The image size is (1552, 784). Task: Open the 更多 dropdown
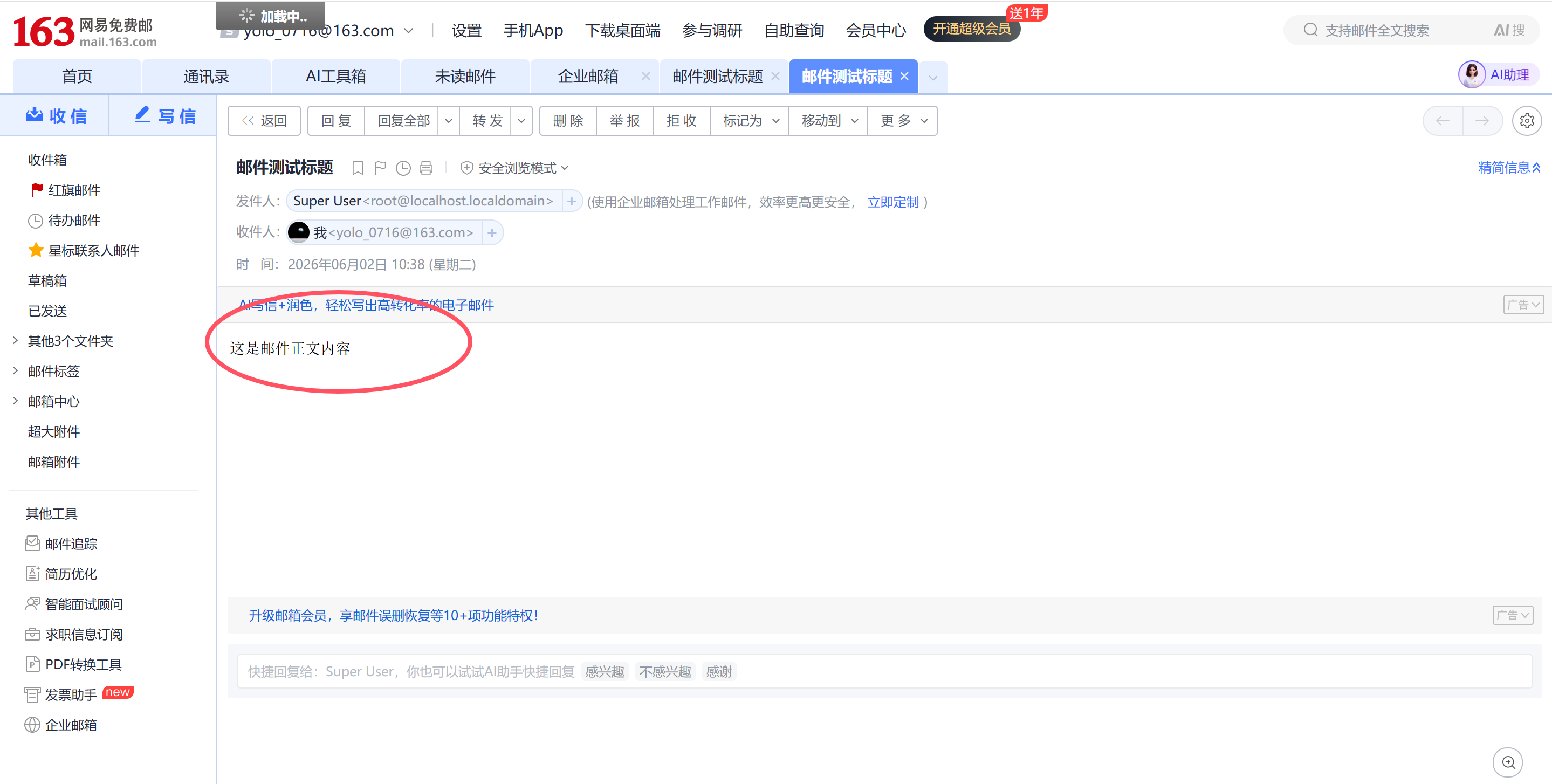pyautogui.click(x=903, y=121)
